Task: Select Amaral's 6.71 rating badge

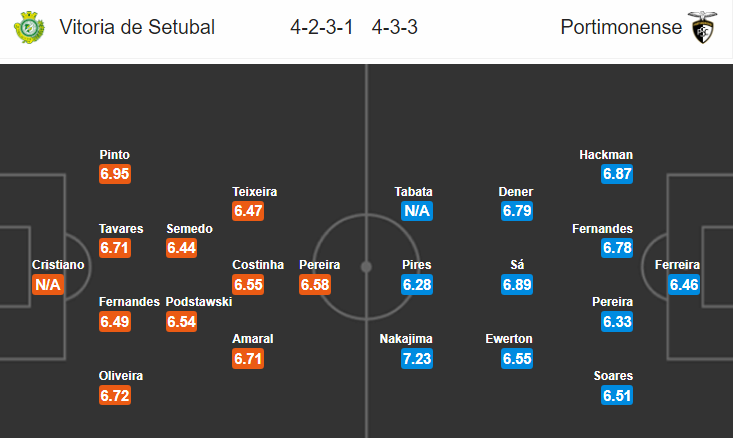Action: point(248,359)
